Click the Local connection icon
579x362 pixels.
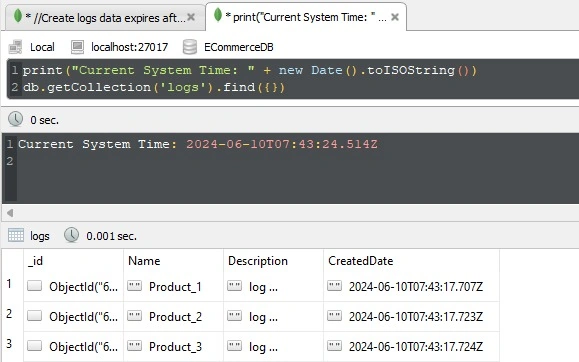[16, 47]
